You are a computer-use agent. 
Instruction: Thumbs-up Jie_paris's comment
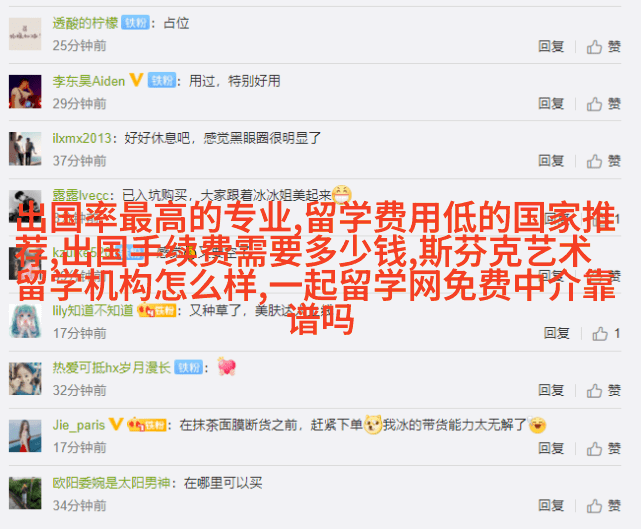(603, 448)
